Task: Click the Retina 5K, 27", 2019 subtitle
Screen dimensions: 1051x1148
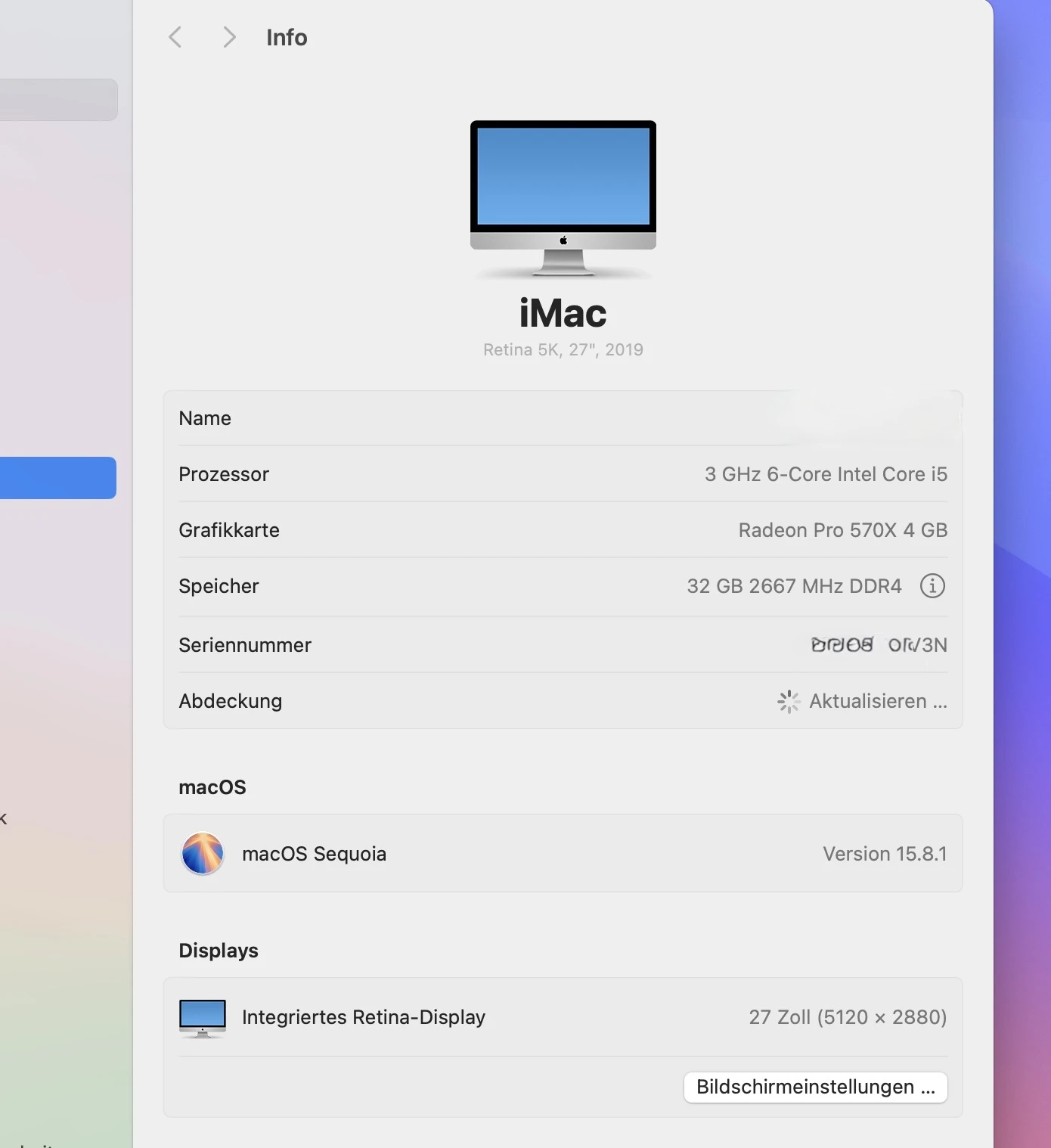Action: (x=563, y=349)
